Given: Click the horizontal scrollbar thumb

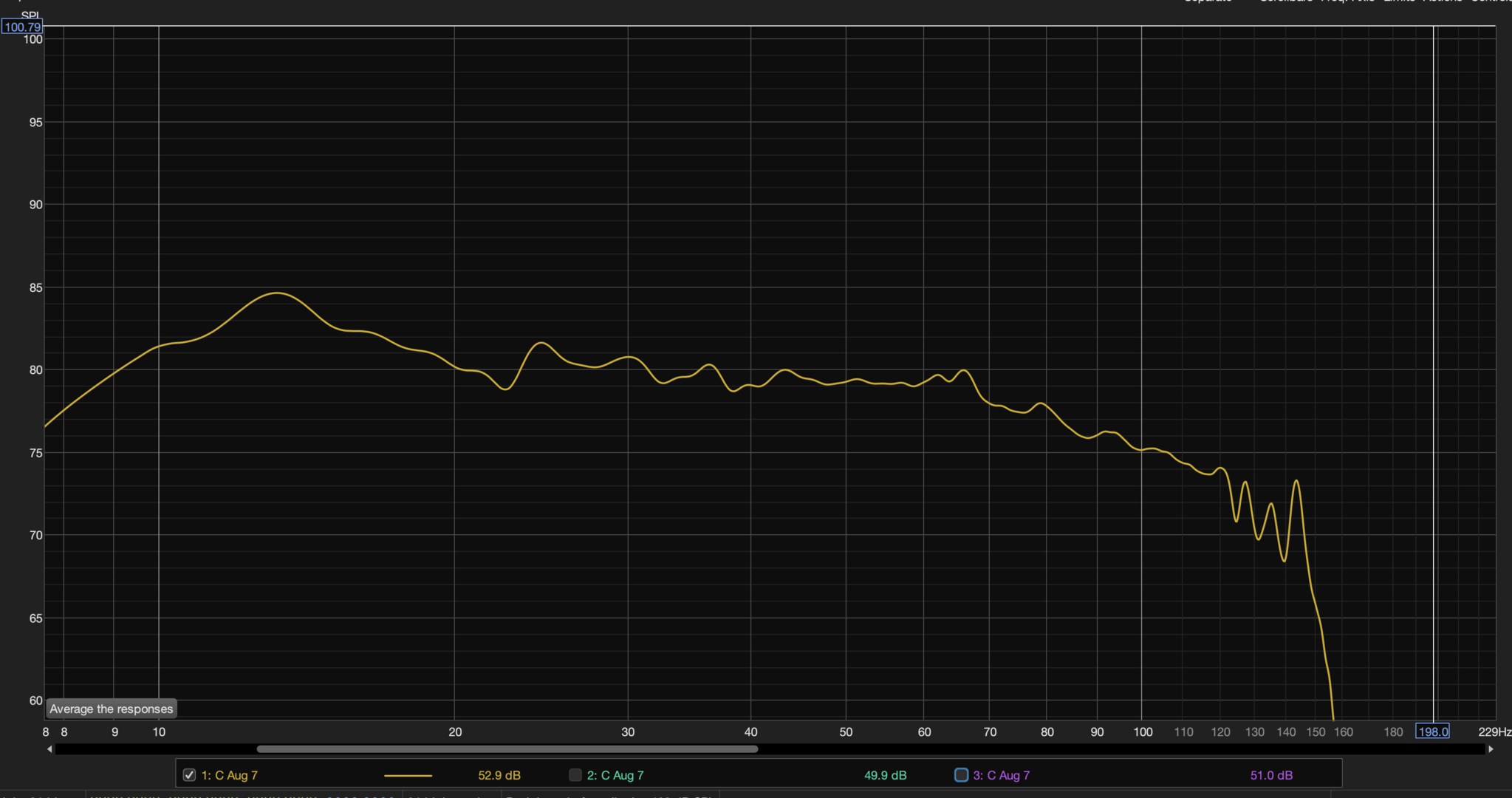Looking at the screenshot, I should 507,749.
